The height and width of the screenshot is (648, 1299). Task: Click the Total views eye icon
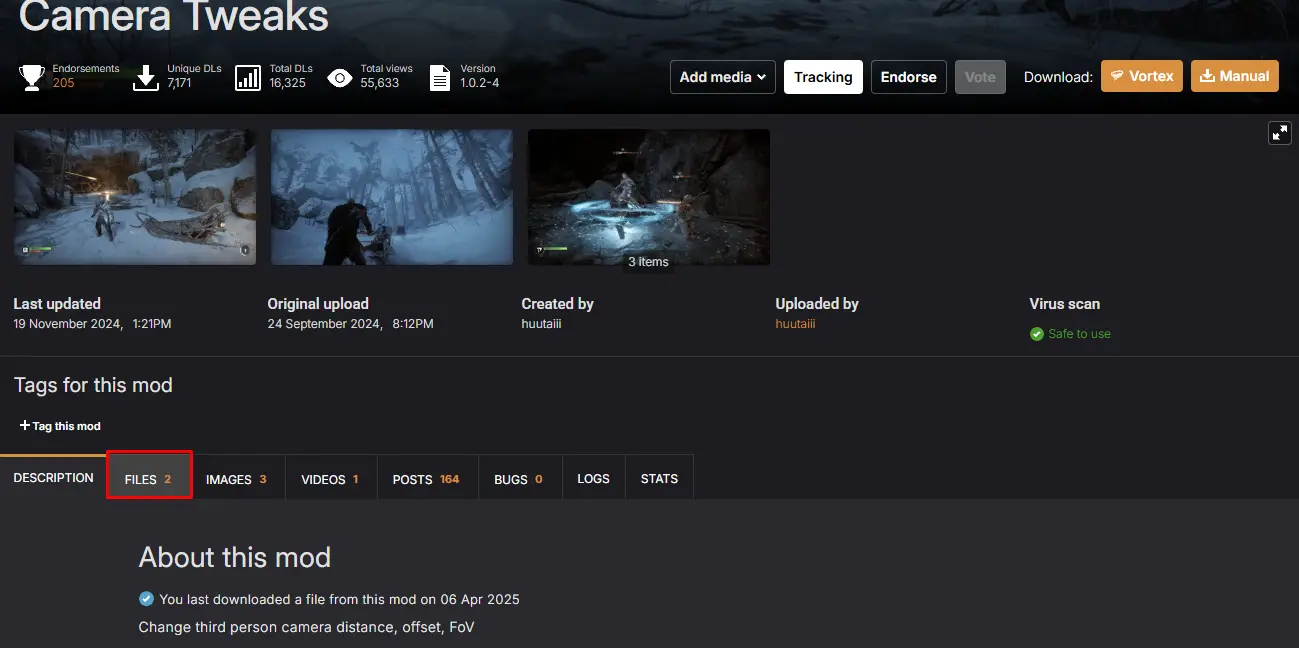[x=340, y=77]
